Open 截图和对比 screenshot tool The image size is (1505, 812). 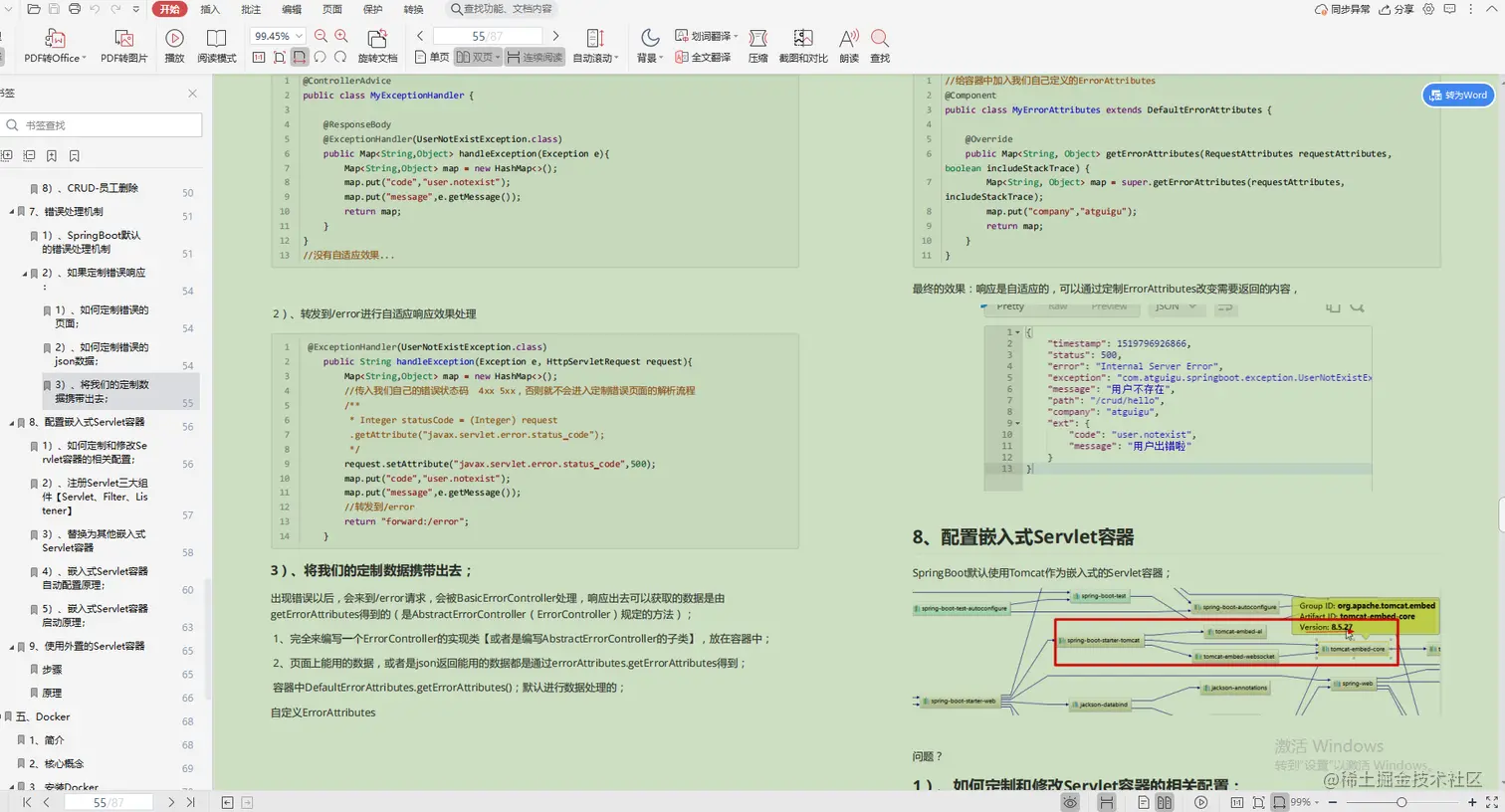802,46
